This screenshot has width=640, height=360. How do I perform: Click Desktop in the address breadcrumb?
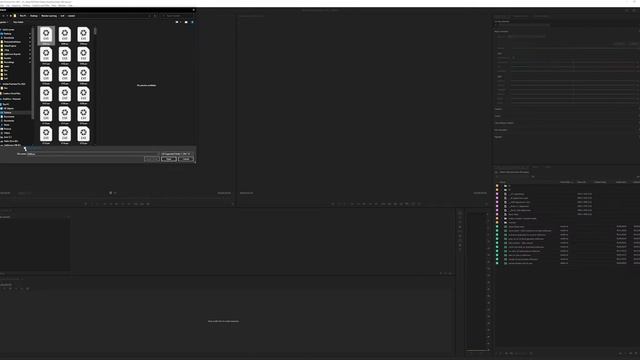pyautogui.click(x=34, y=16)
